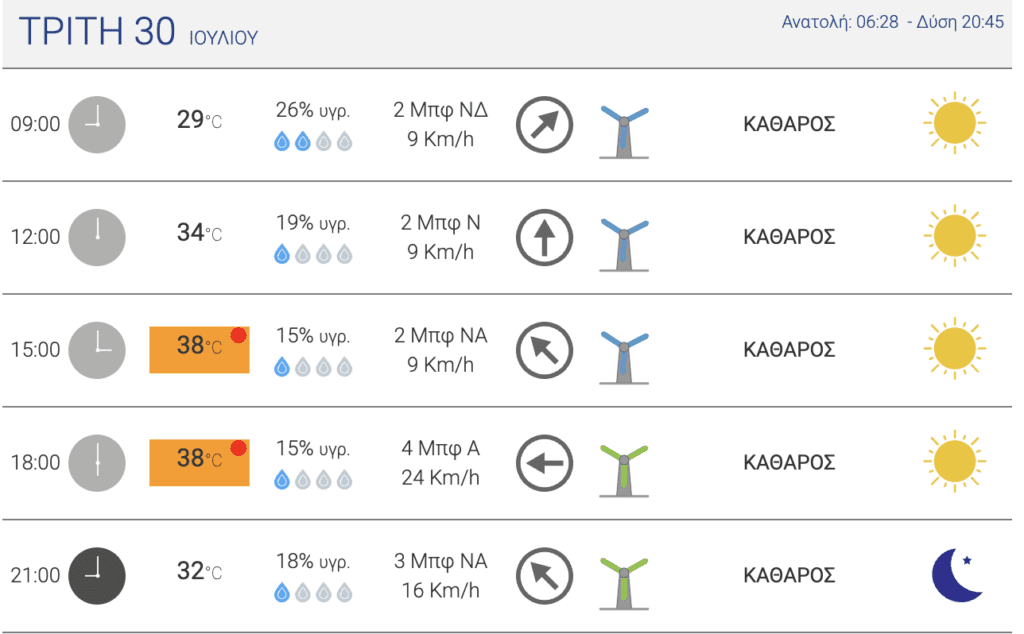Click the Ανατολή 06:28 - Δύση 20:45 text

click(x=892, y=22)
